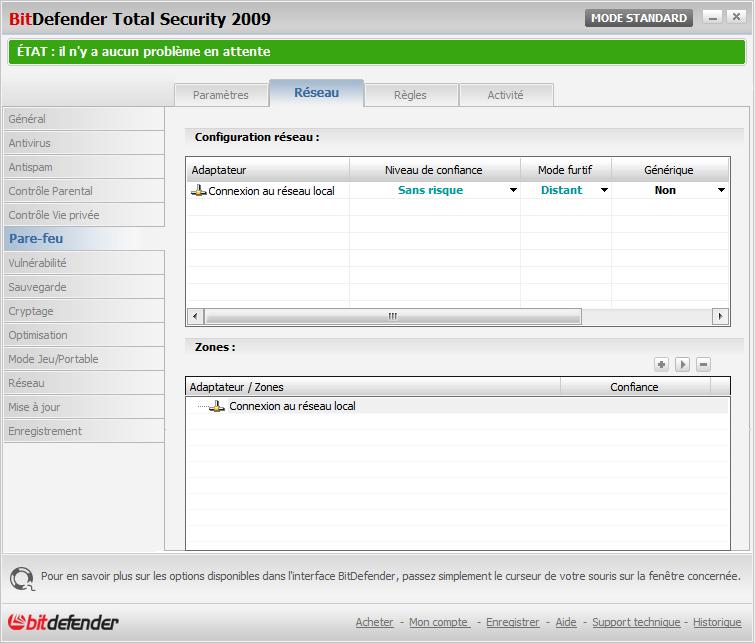Click the Sans risque value
The height and width of the screenshot is (643, 755).
click(430, 190)
